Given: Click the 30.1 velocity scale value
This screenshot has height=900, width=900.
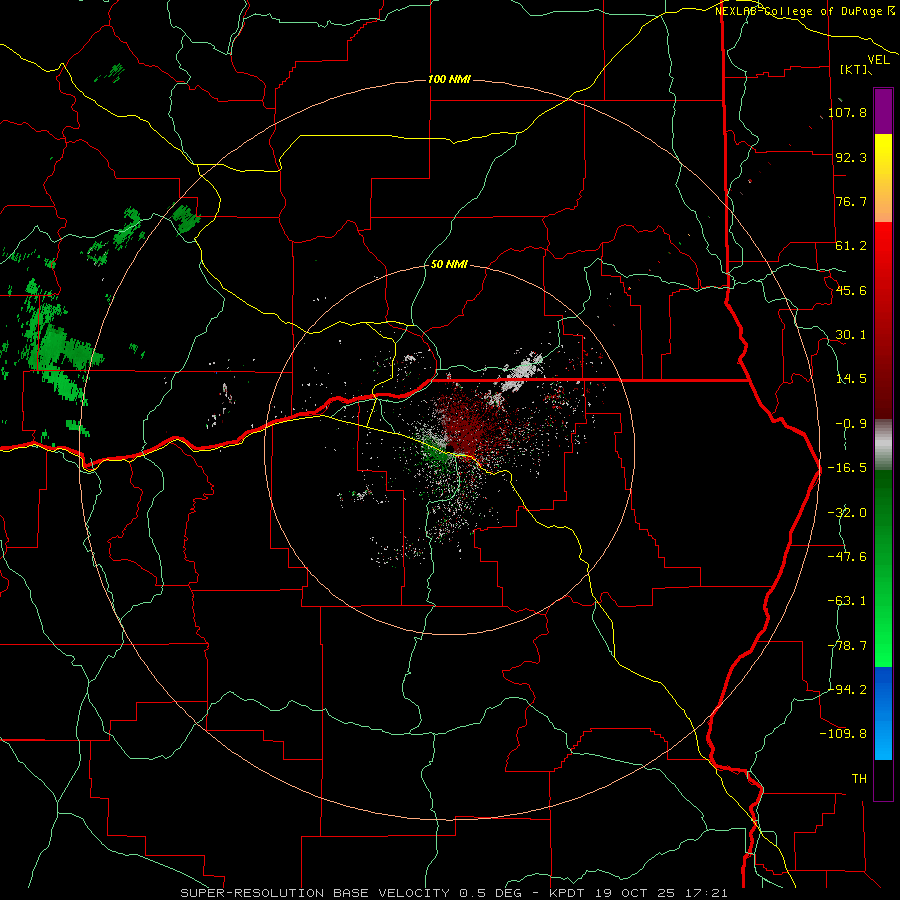Looking at the screenshot, I should [851, 335].
